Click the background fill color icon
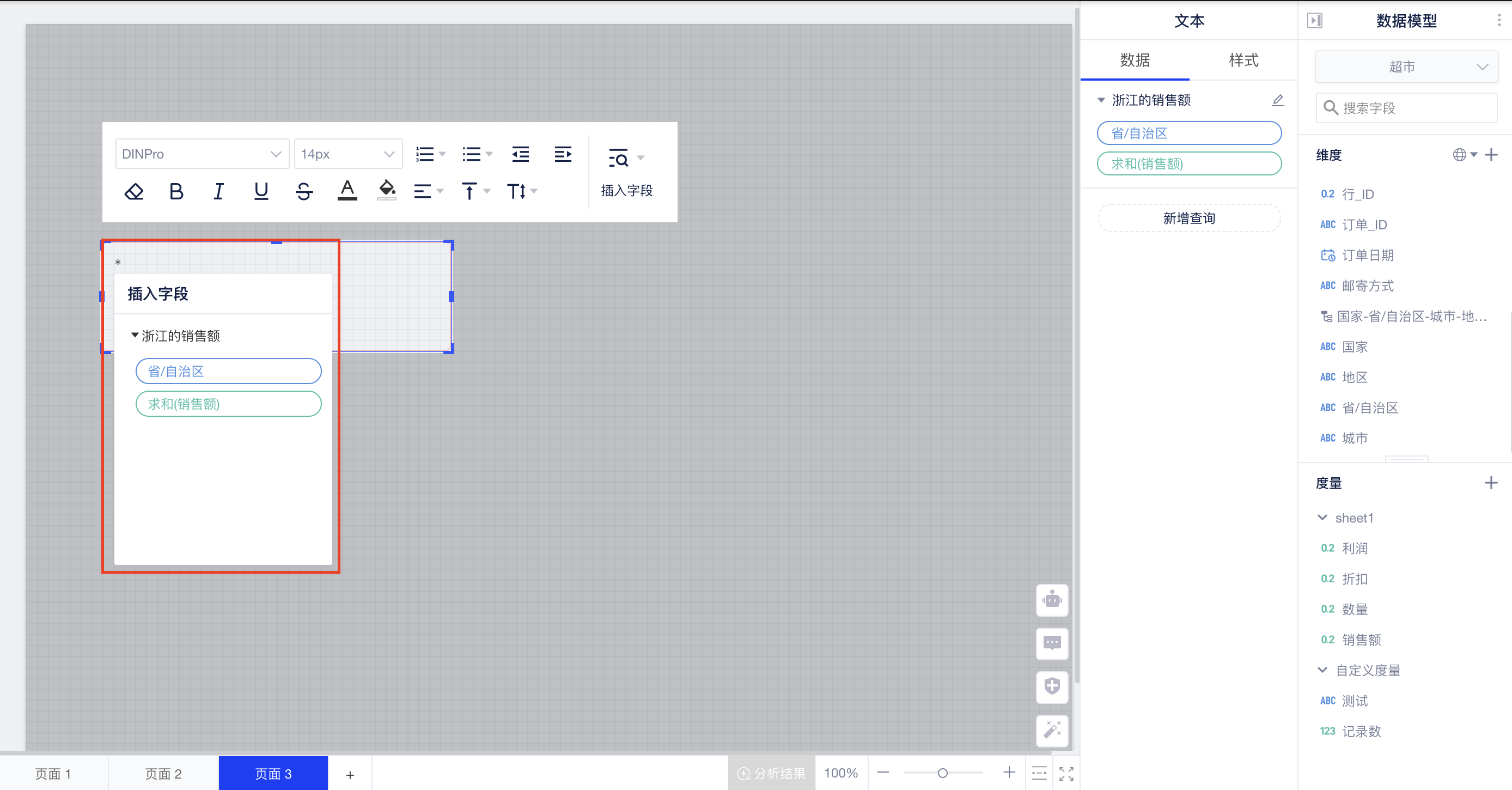Viewport: 1512px width, 790px height. click(386, 191)
